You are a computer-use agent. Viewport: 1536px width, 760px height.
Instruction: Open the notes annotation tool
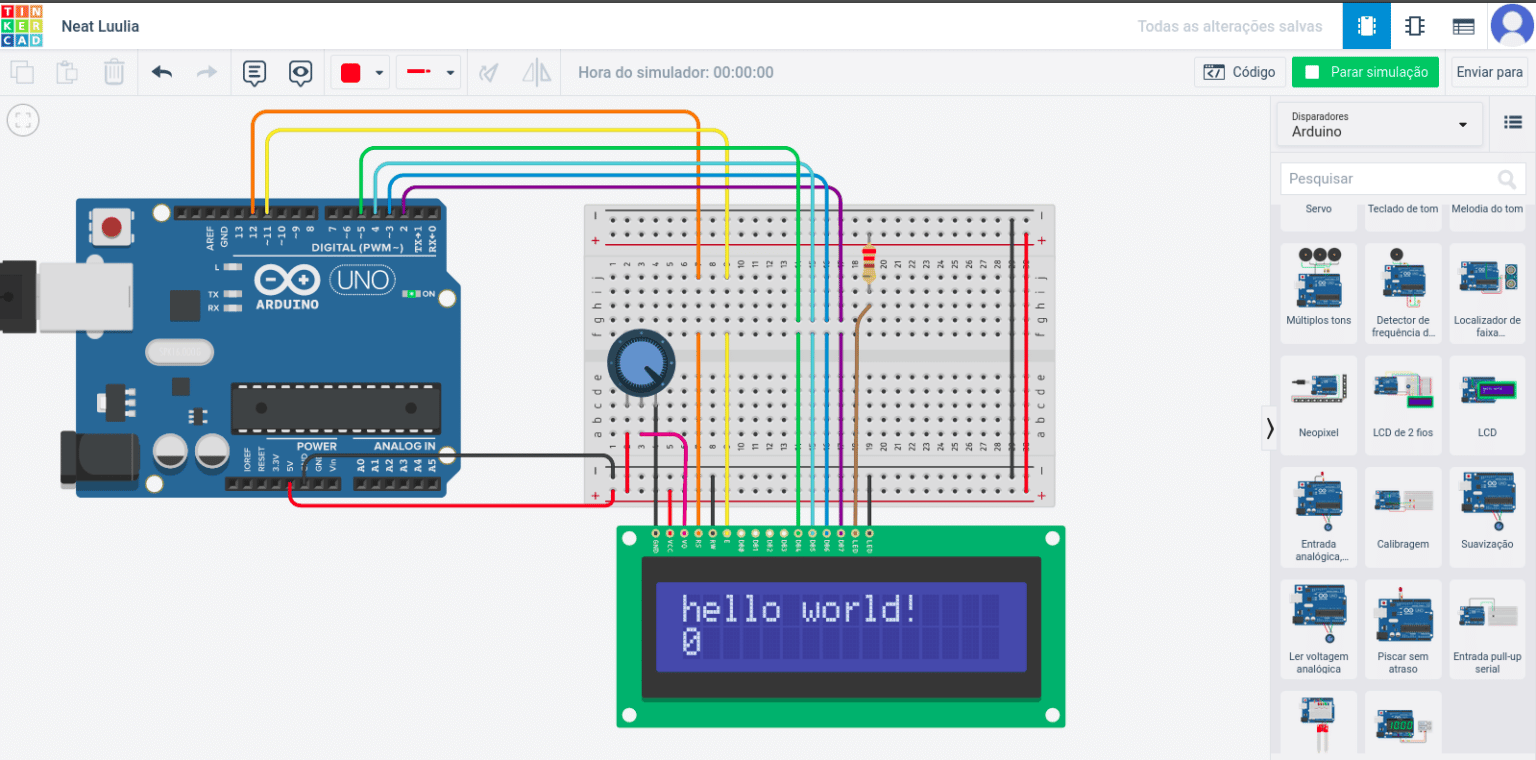tap(254, 72)
